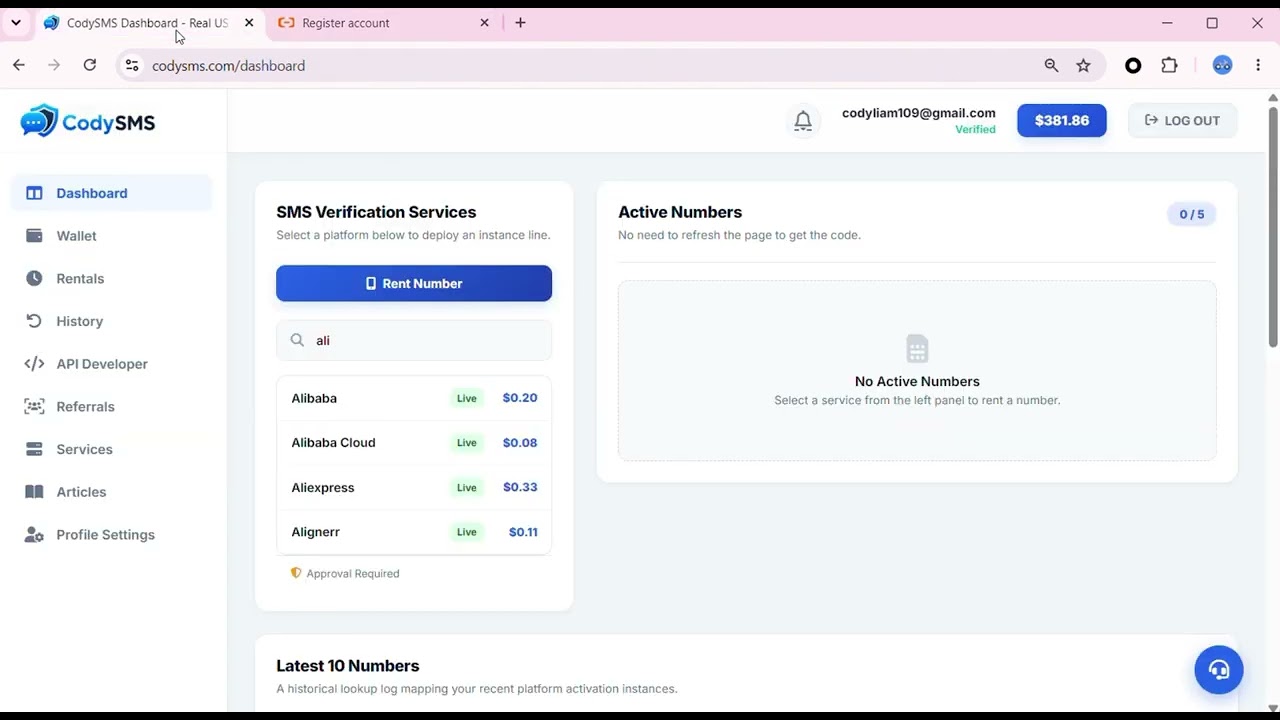Screen dimensions: 1280x720
Task: Open Rentals from the sidebar
Action: tap(112, 278)
